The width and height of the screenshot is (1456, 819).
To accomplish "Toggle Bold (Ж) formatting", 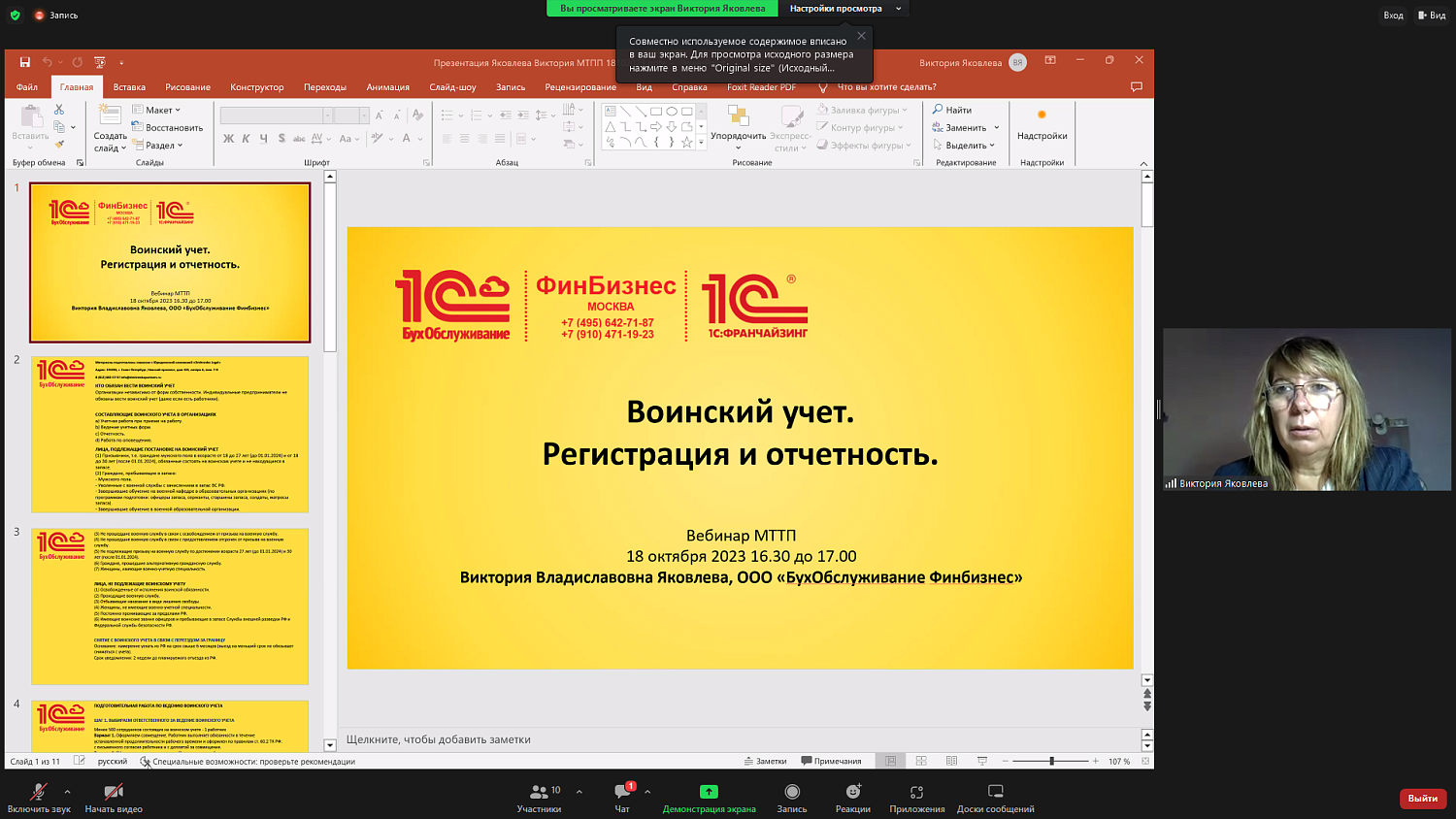I will point(228,139).
